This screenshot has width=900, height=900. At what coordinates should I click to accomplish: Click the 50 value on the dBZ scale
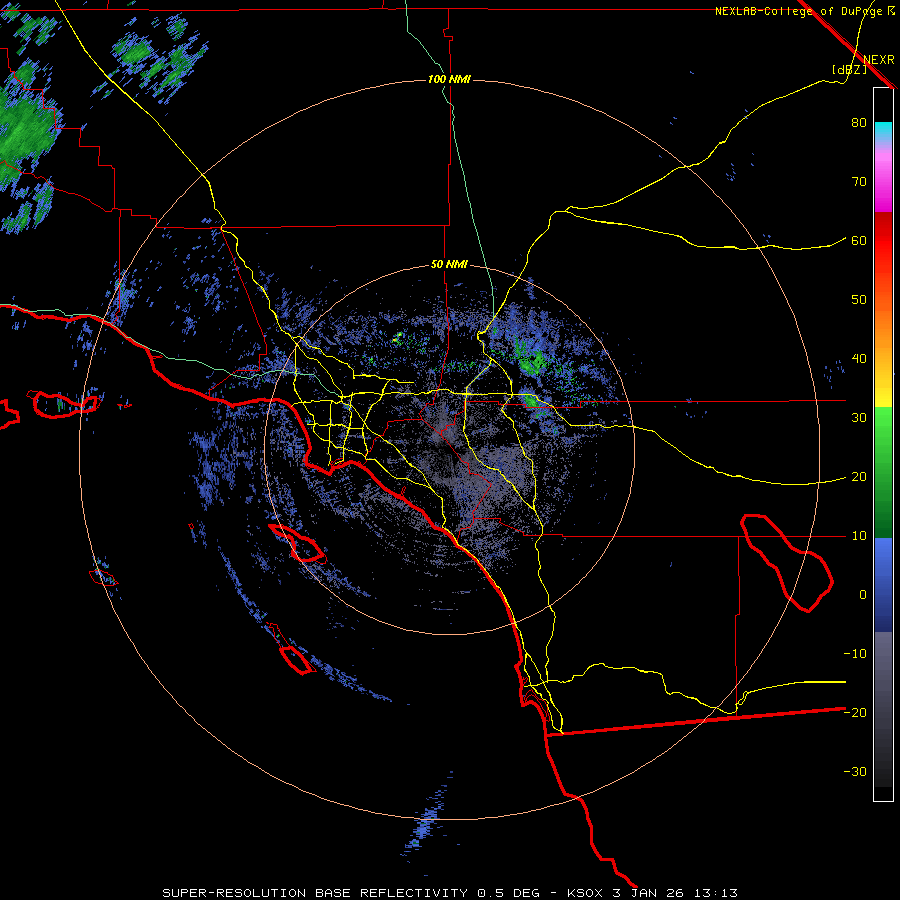859,300
